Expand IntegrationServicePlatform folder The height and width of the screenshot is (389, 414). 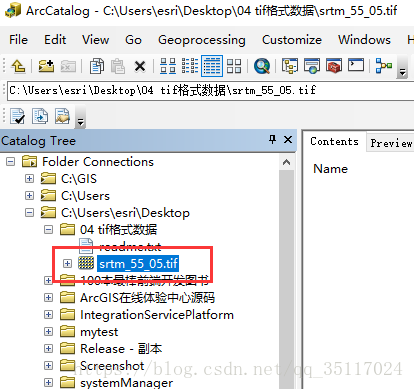(x=48, y=315)
